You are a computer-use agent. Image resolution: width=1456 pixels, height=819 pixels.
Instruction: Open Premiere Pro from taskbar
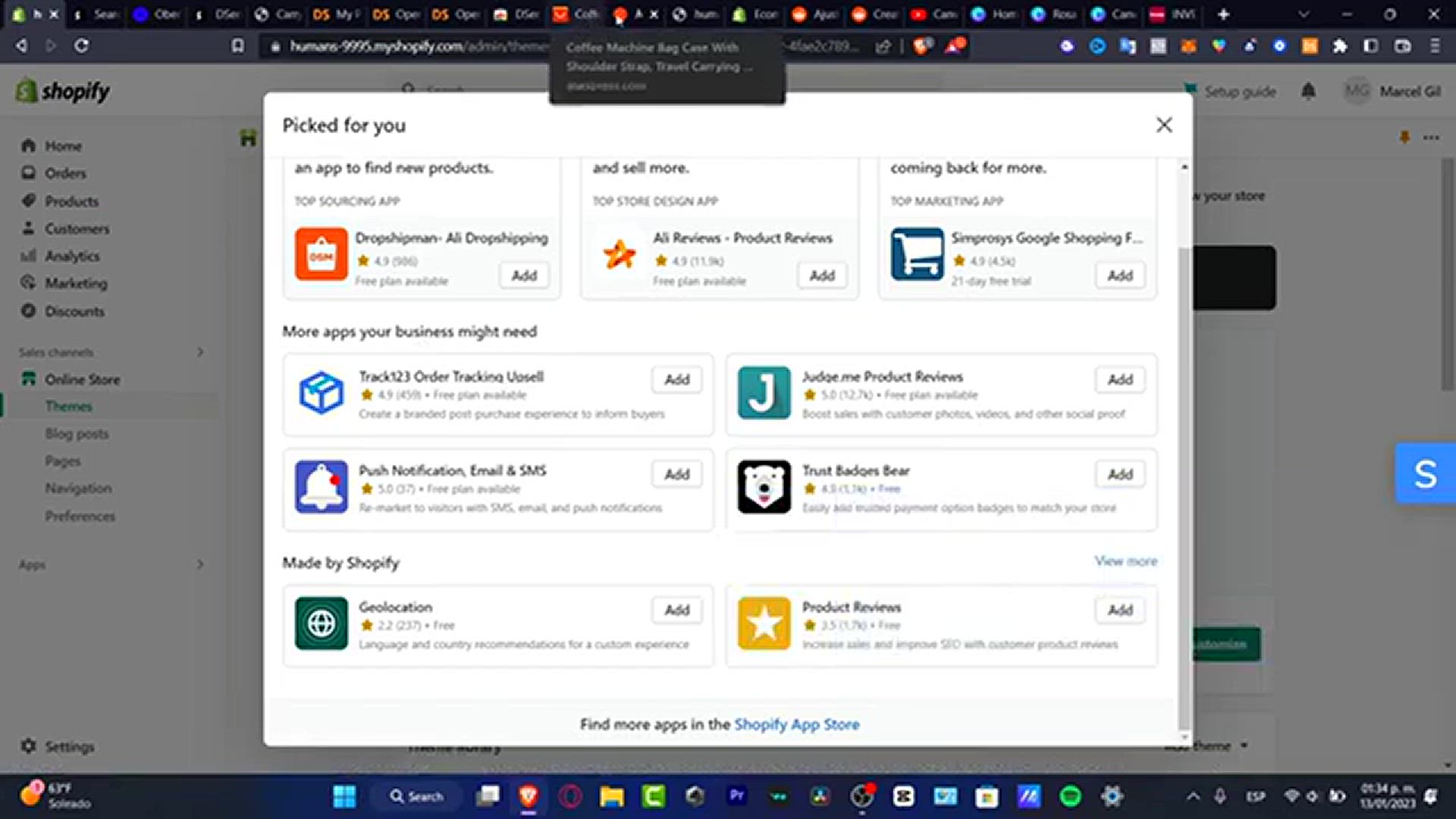click(x=736, y=795)
